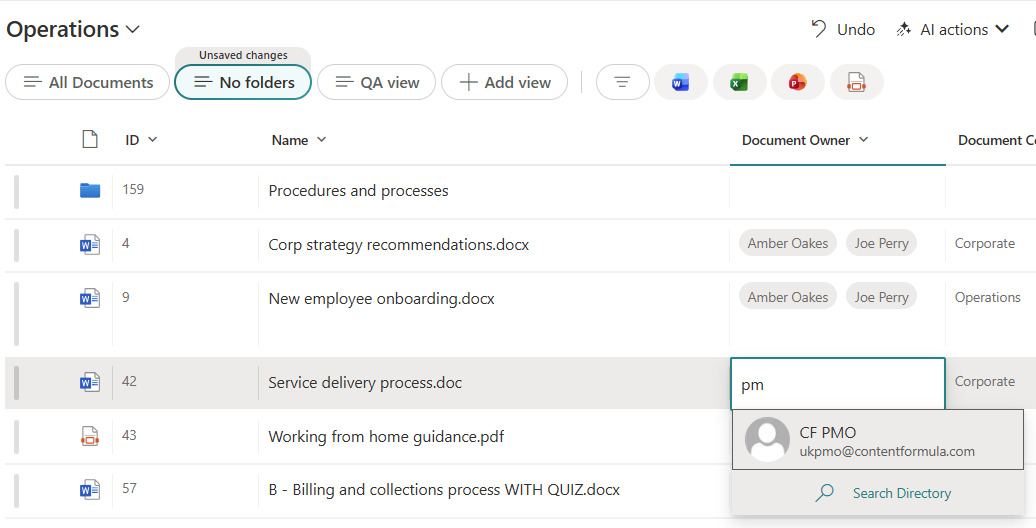Viewport: 1036px width, 528px height.
Task: Switch to the QA view
Action: (377, 83)
